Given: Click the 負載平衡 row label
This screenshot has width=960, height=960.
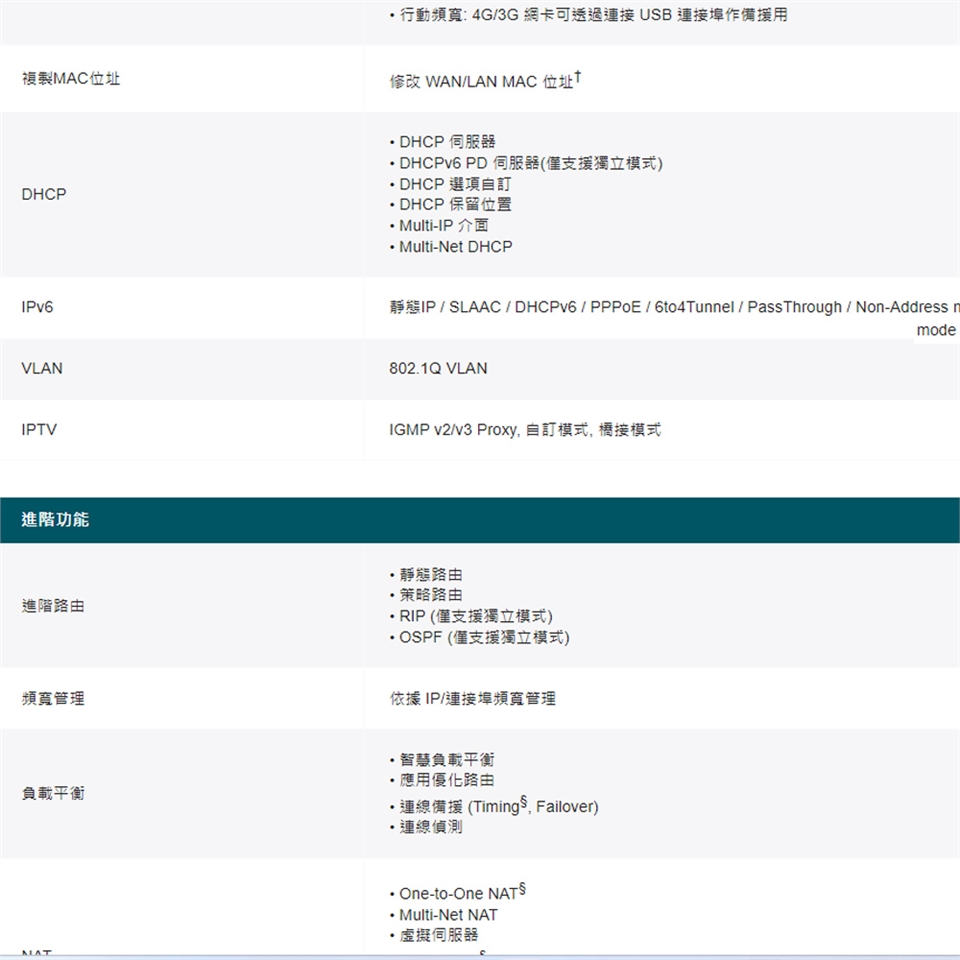Looking at the screenshot, I should click(x=53, y=793).
